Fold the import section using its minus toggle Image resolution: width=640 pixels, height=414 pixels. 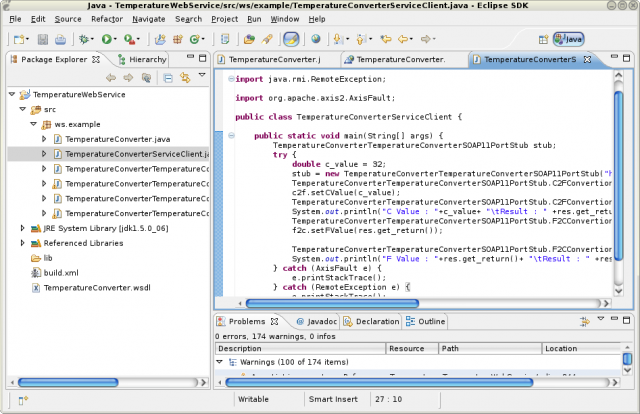click(x=231, y=79)
